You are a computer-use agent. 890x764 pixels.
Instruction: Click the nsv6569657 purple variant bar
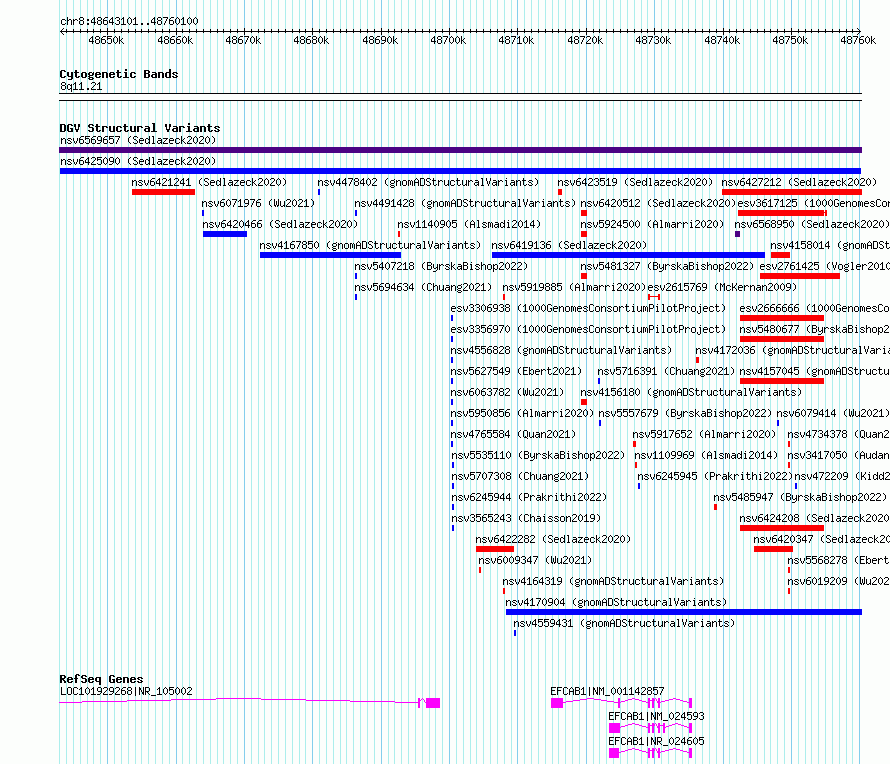point(460,150)
